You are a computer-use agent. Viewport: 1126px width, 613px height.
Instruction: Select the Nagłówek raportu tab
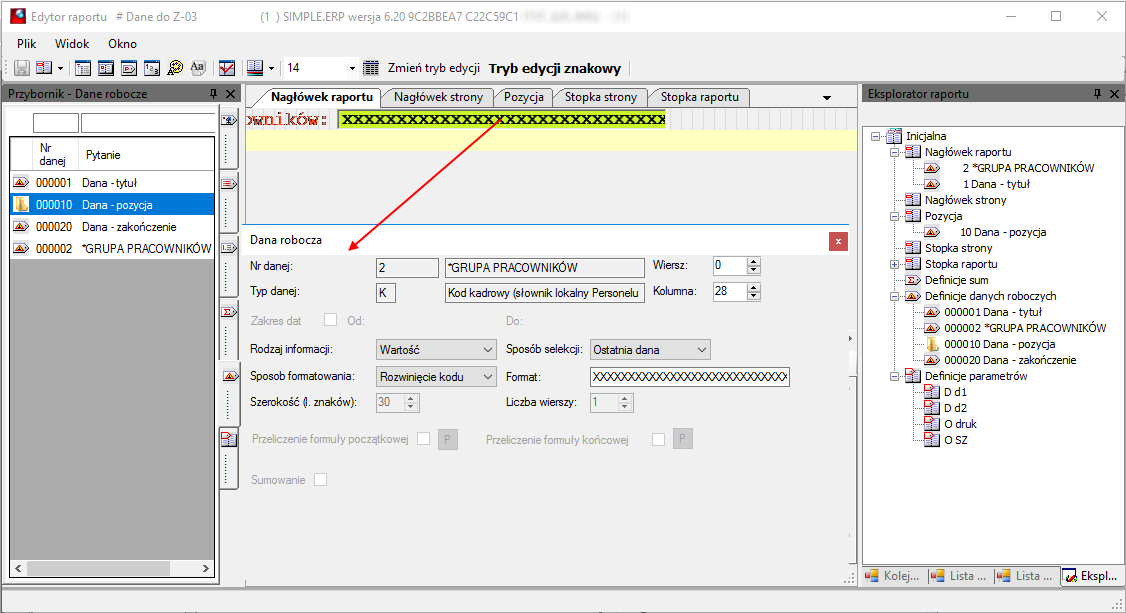322,97
